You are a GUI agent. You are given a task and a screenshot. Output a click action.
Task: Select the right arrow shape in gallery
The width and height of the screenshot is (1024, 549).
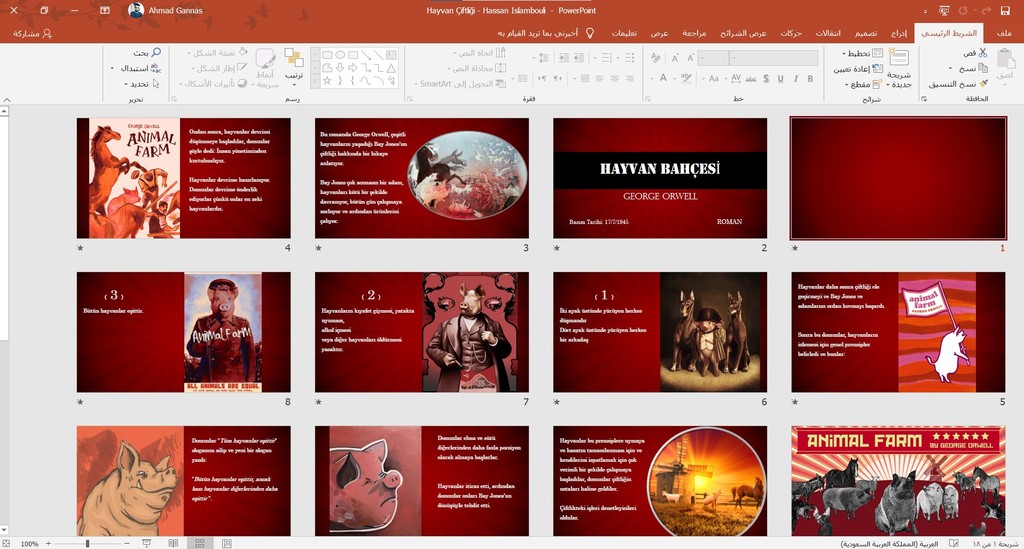(x=353, y=68)
